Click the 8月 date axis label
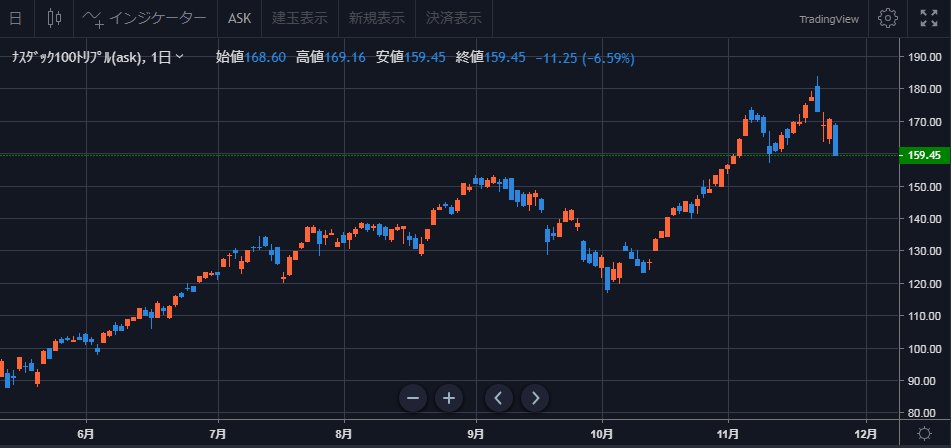The width and height of the screenshot is (951, 448). click(344, 433)
